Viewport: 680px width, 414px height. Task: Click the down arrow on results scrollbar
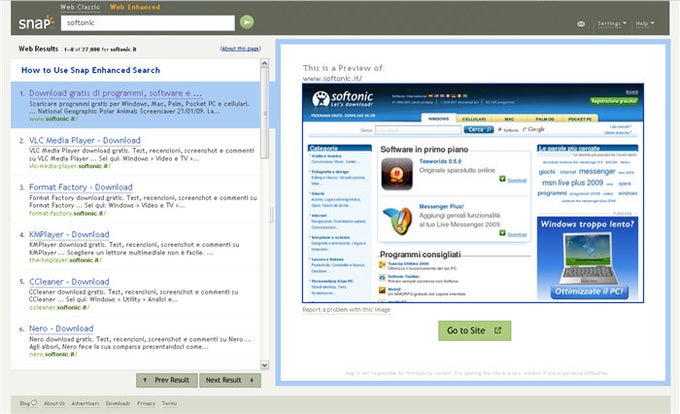[265, 365]
